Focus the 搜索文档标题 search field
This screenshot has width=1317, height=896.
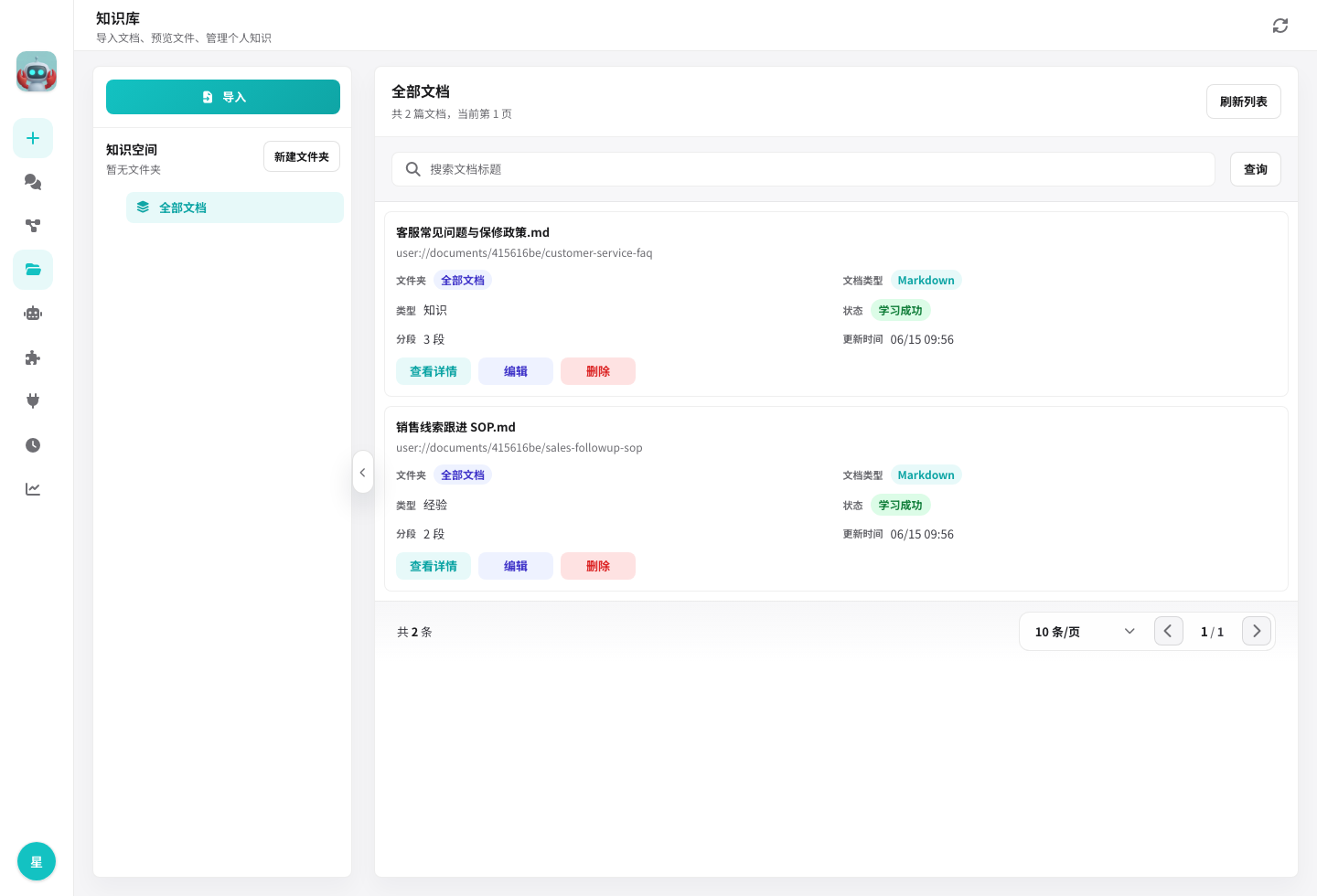click(804, 169)
